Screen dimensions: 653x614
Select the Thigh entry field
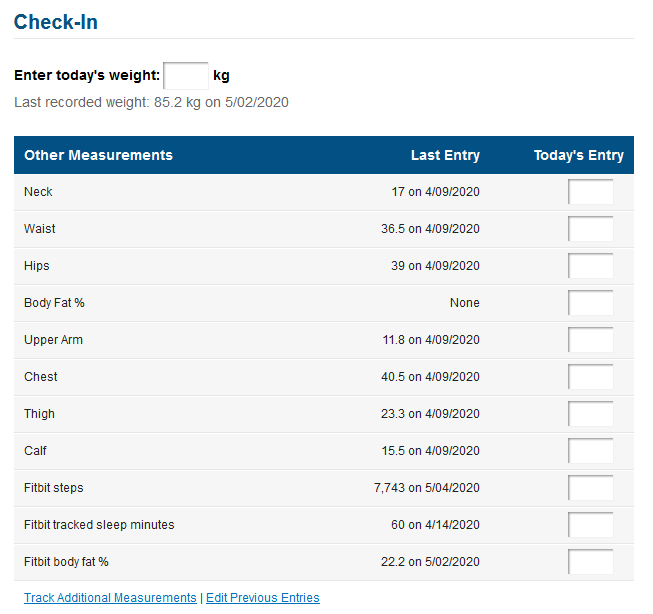591,414
